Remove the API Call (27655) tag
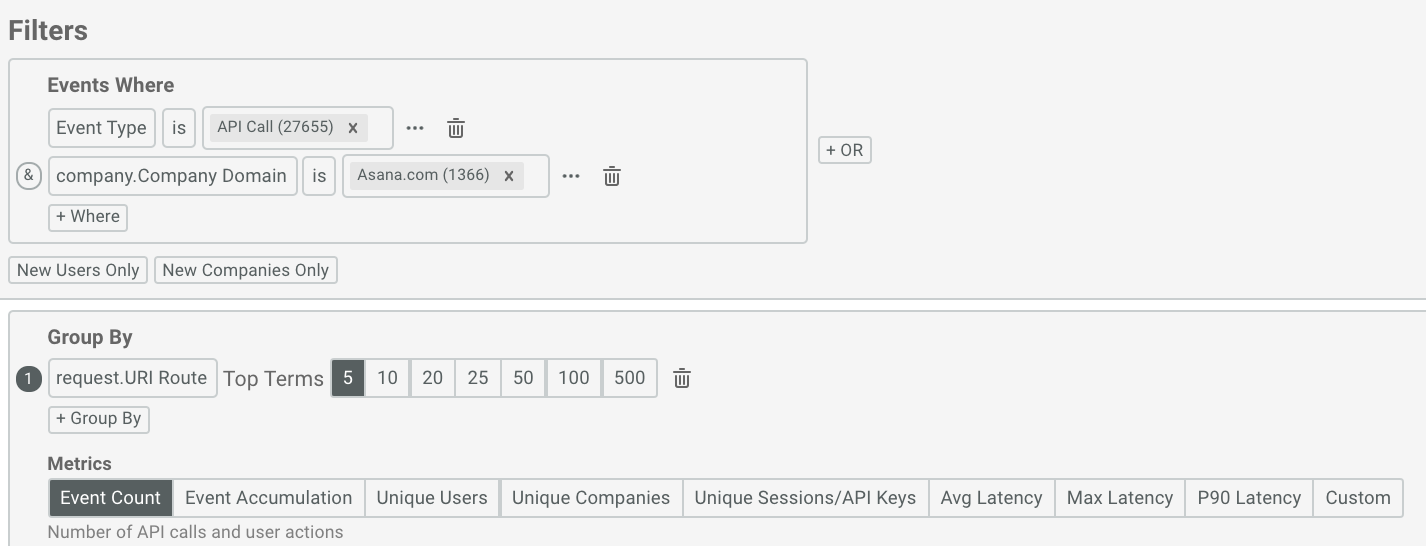Viewport: 1426px width, 546px height. coord(353,127)
